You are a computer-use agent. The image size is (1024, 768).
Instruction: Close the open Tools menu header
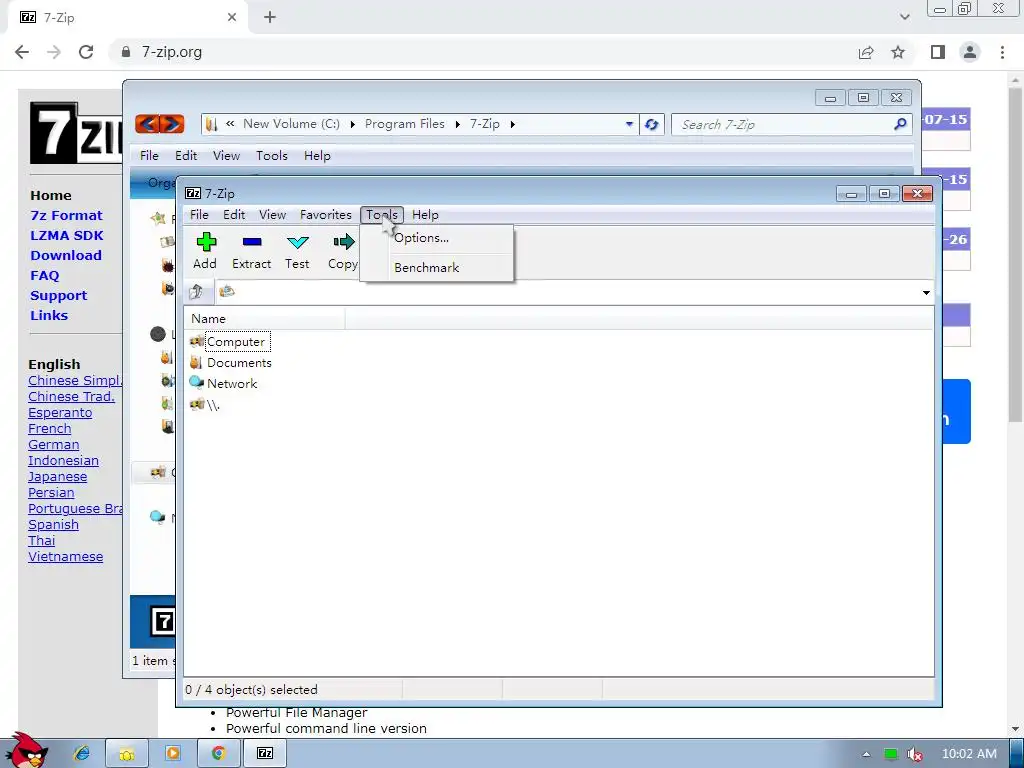(382, 215)
